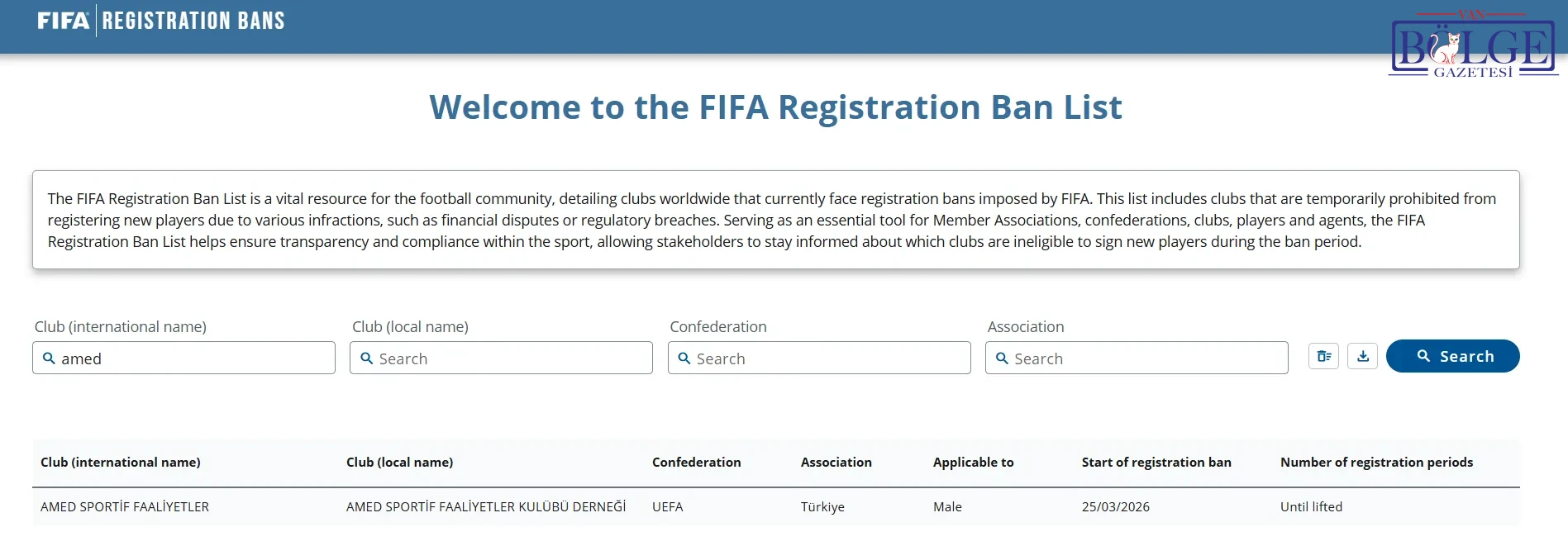1568x546 pixels.
Task: Sort by Number of registration periods column
Action: click(1376, 462)
